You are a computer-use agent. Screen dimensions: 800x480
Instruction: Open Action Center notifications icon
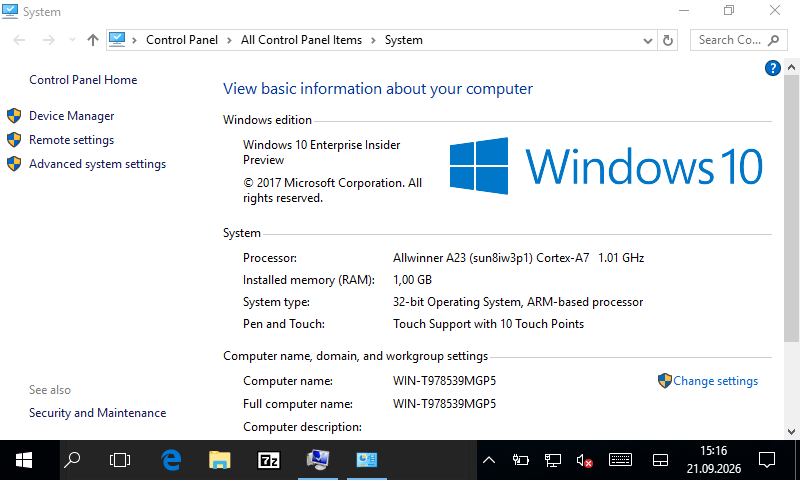(767, 460)
